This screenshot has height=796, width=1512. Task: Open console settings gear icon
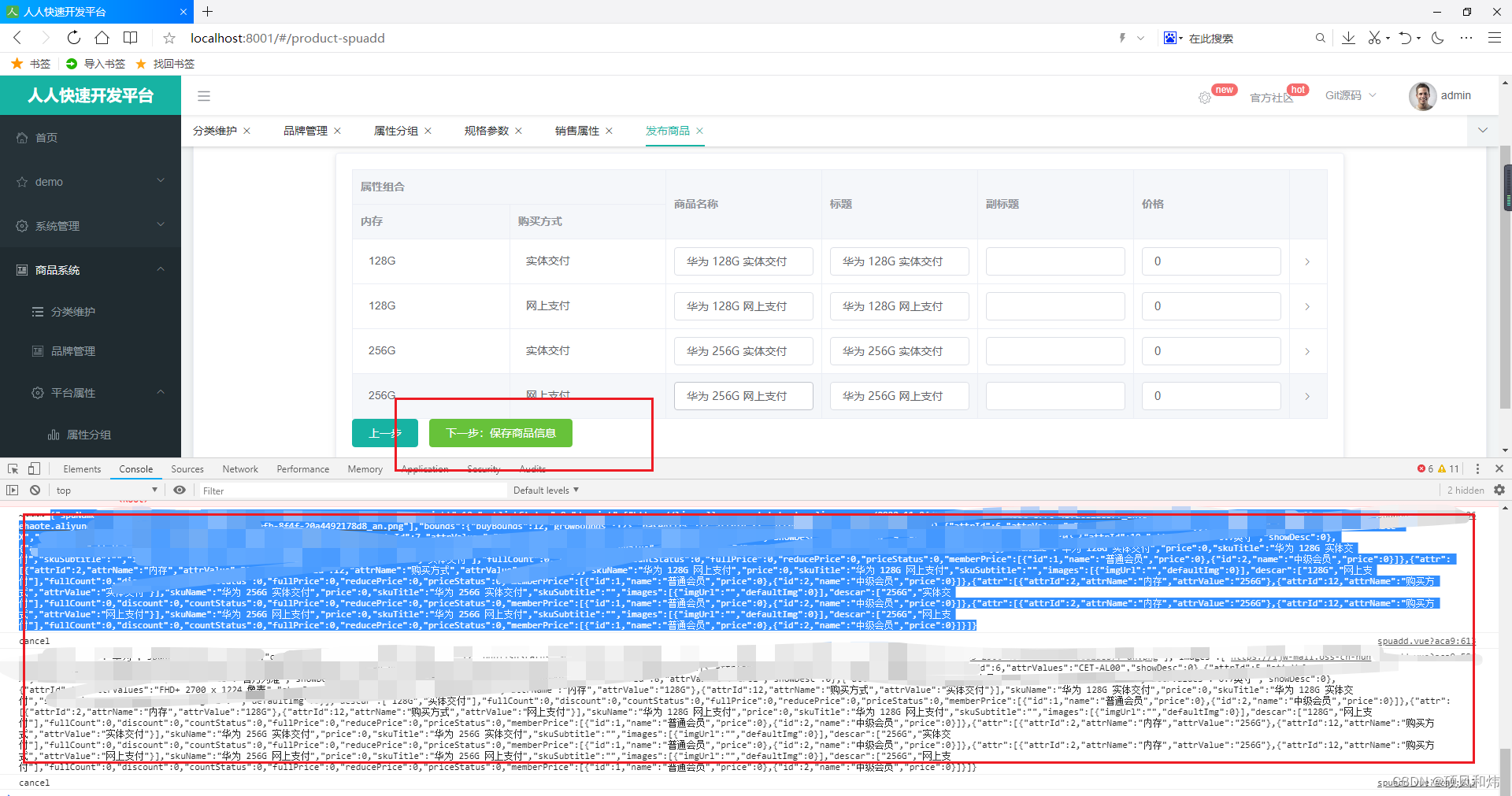[x=1499, y=490]
